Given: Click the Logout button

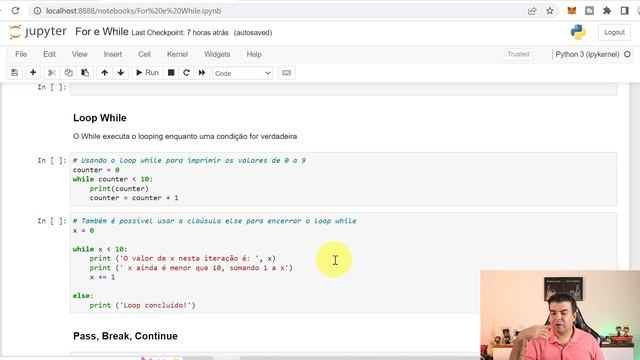Looking at the screenshot, I should point(614,32).
